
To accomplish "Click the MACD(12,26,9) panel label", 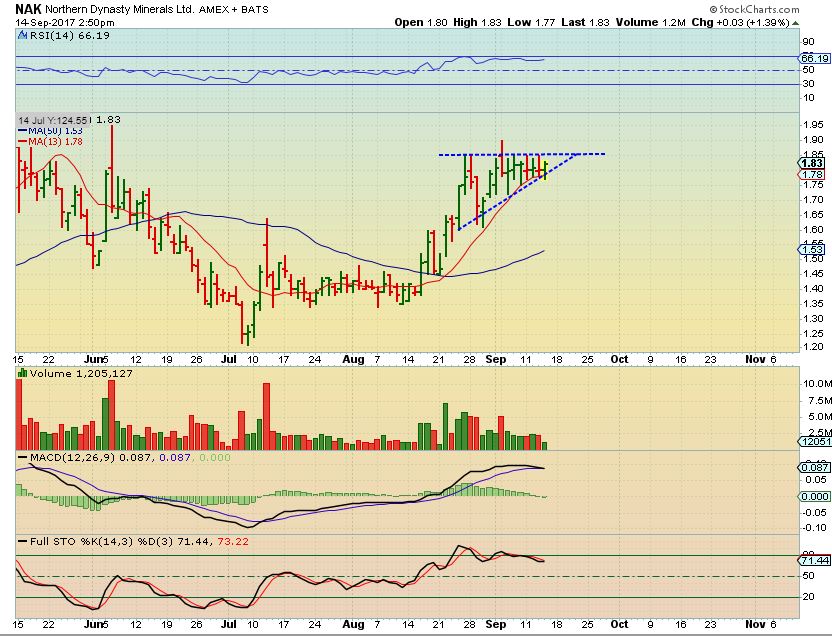I will [x=72, y=457].
